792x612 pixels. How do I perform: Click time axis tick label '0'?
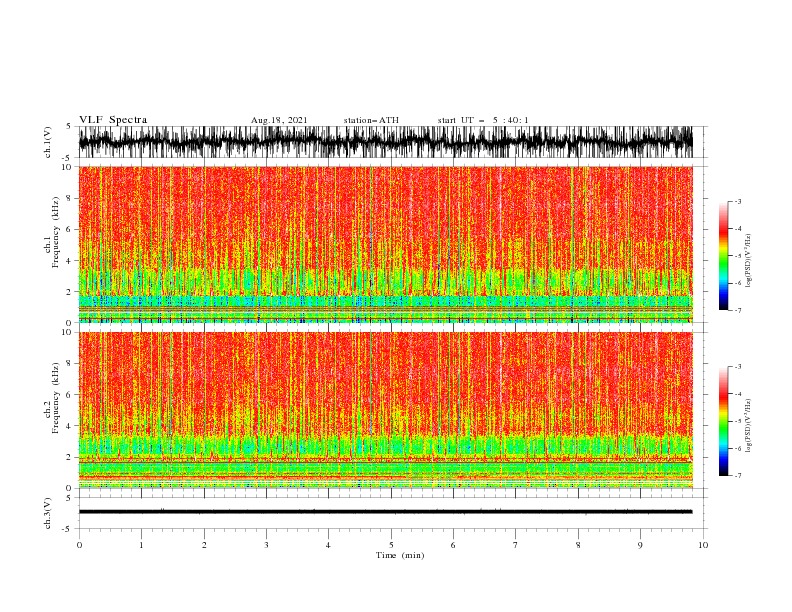[x=79, y=545]
